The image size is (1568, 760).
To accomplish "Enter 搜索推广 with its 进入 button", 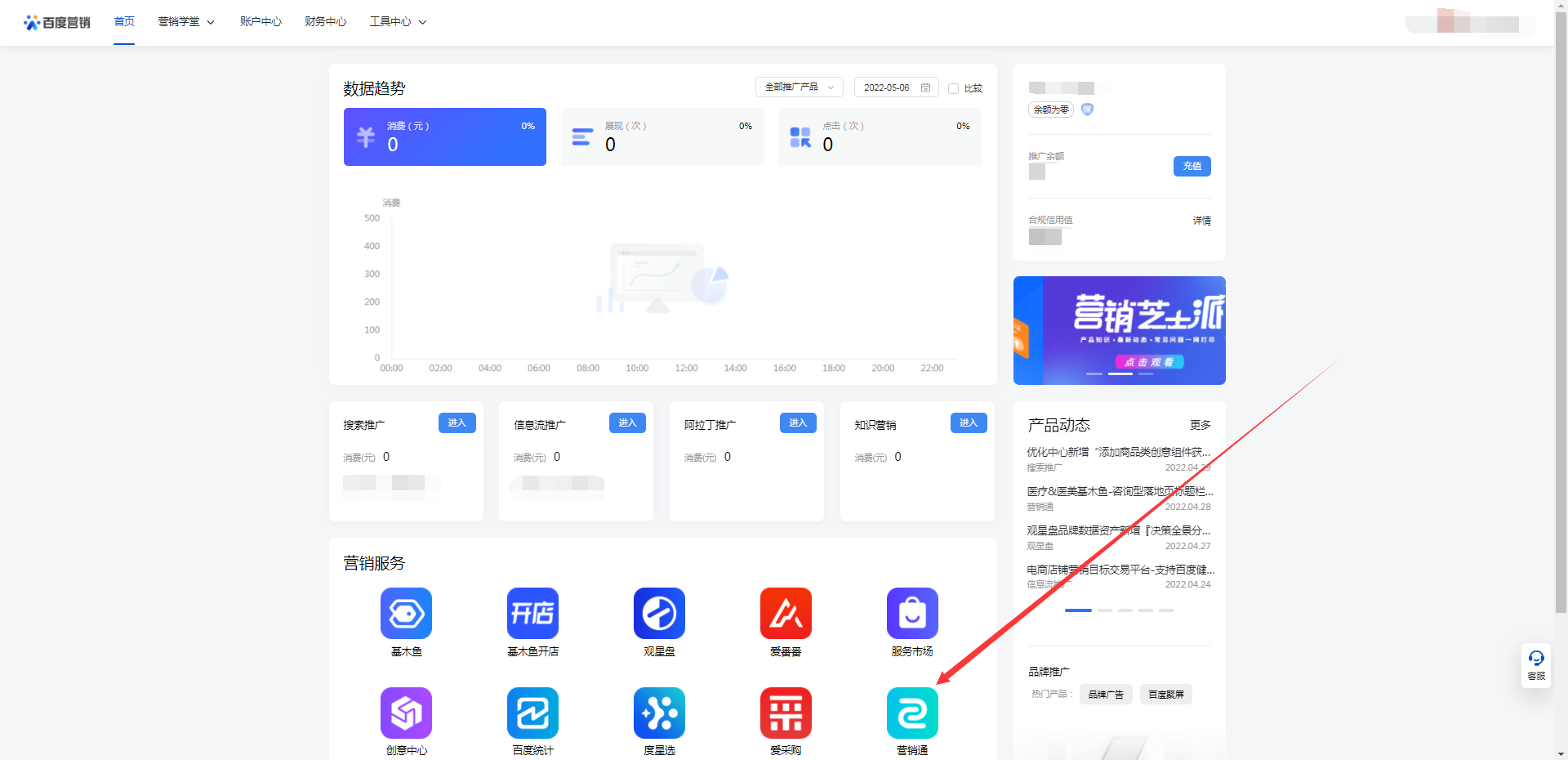I will pyautogui.click(x=457, y=422).
